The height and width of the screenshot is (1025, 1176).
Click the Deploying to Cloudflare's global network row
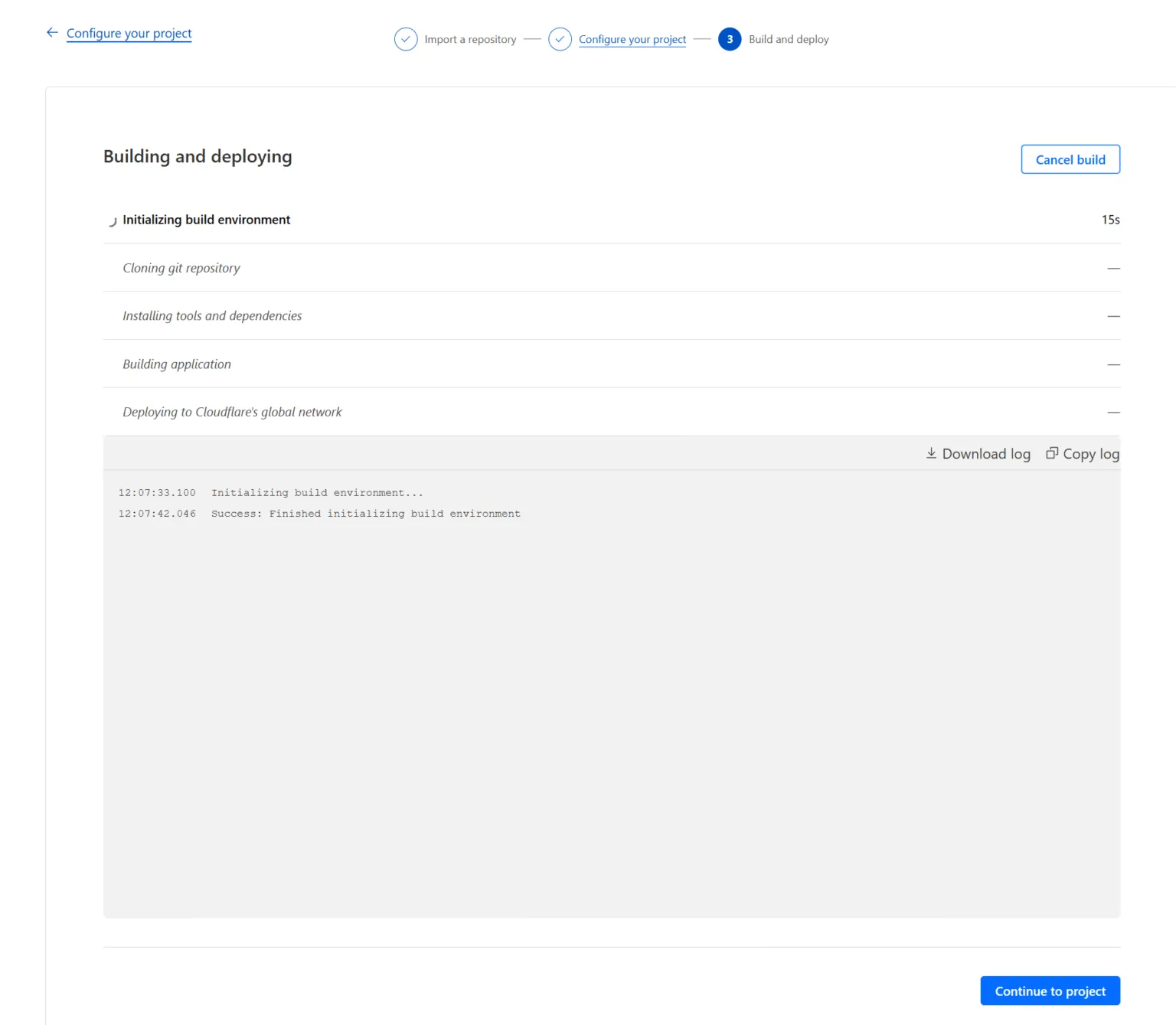tap(232, 412)
